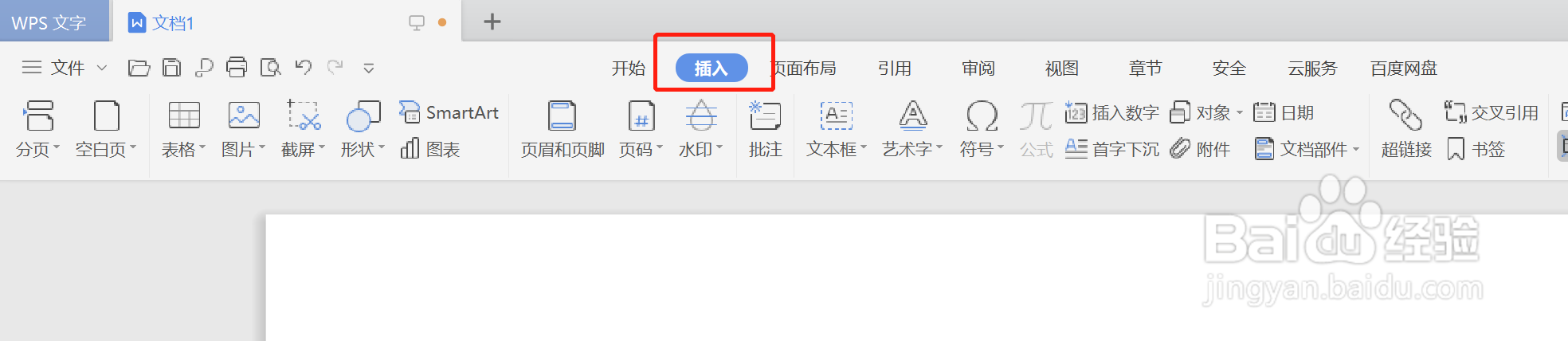Insert a hyperlink (超链接)
The width and height of the screenshot is (1568, 341).
1406,129
